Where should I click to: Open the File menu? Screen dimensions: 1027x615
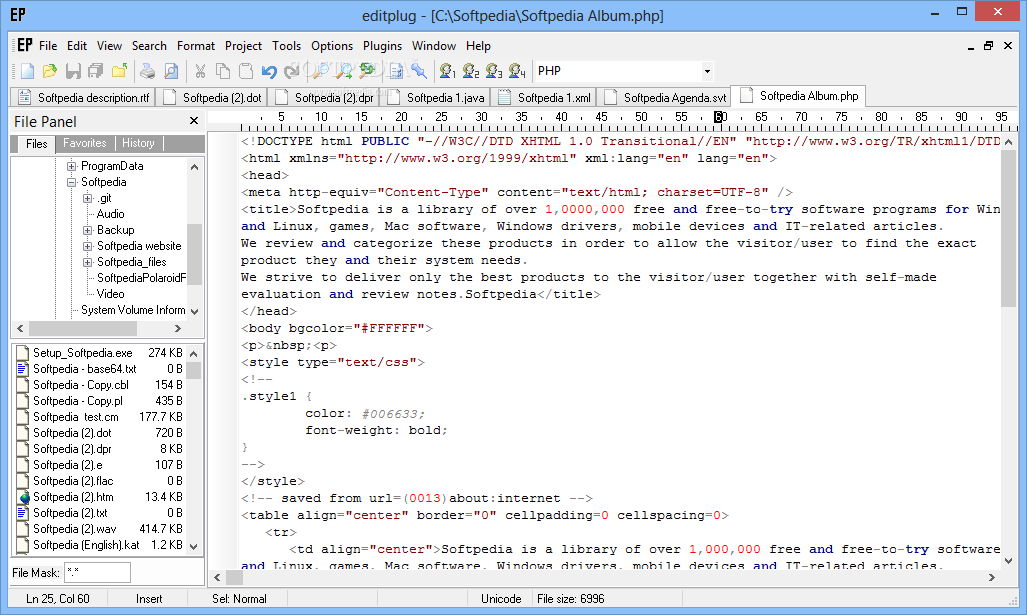point(48,46)
